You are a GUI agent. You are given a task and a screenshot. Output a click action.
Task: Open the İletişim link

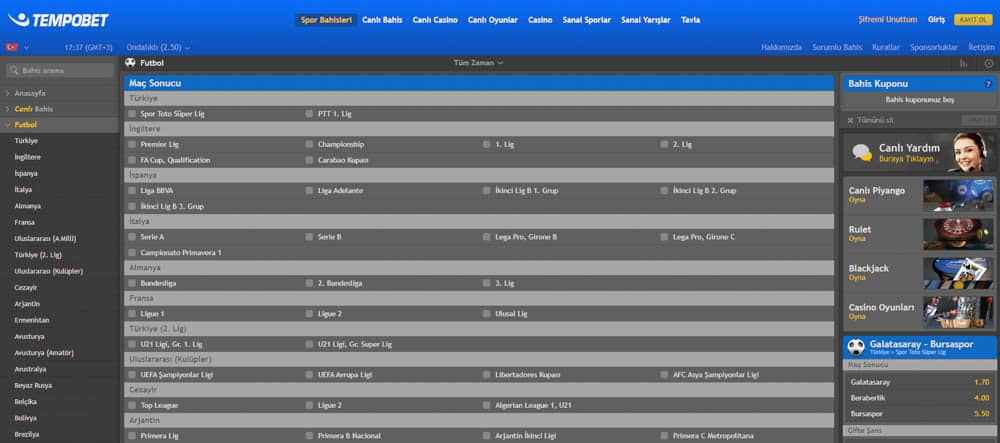coord(982,48)
